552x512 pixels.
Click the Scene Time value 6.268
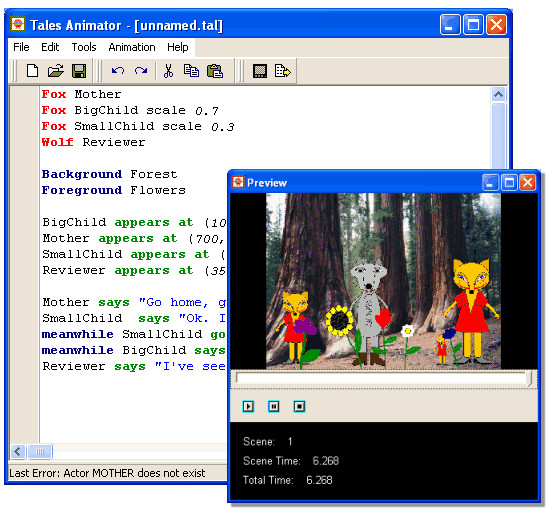[326, 461]
